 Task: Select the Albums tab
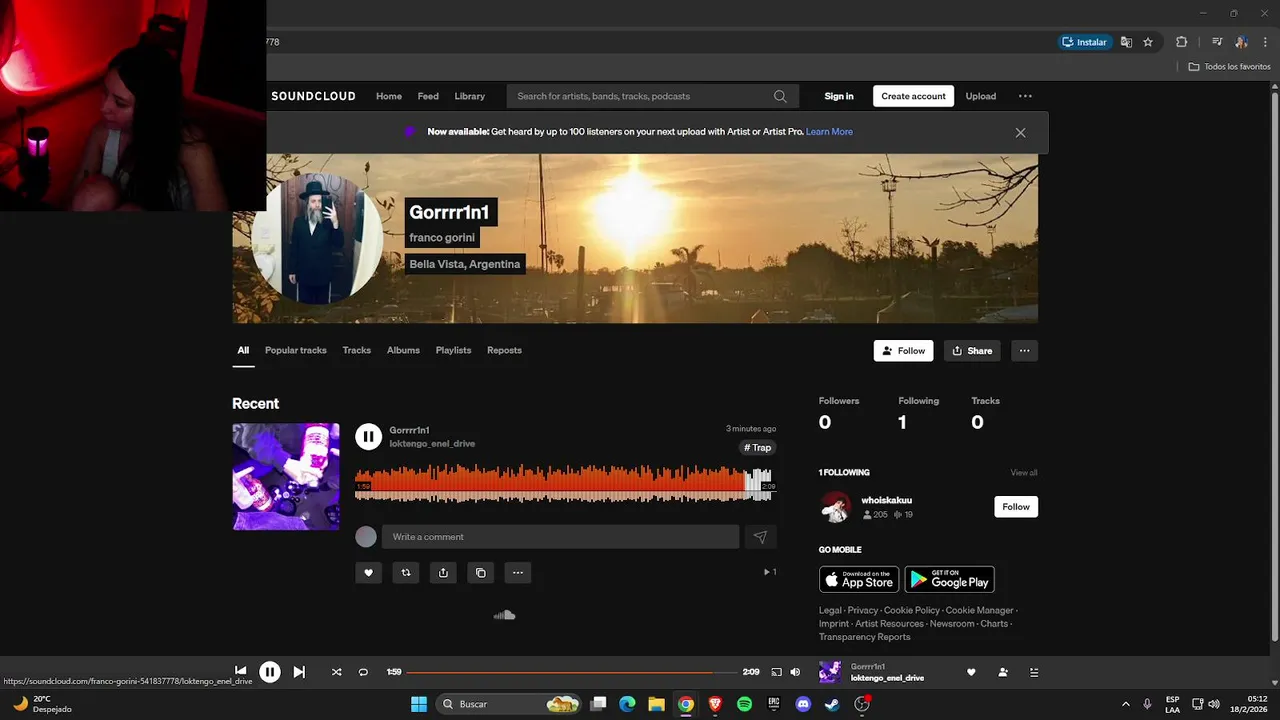tap(403, 350)
